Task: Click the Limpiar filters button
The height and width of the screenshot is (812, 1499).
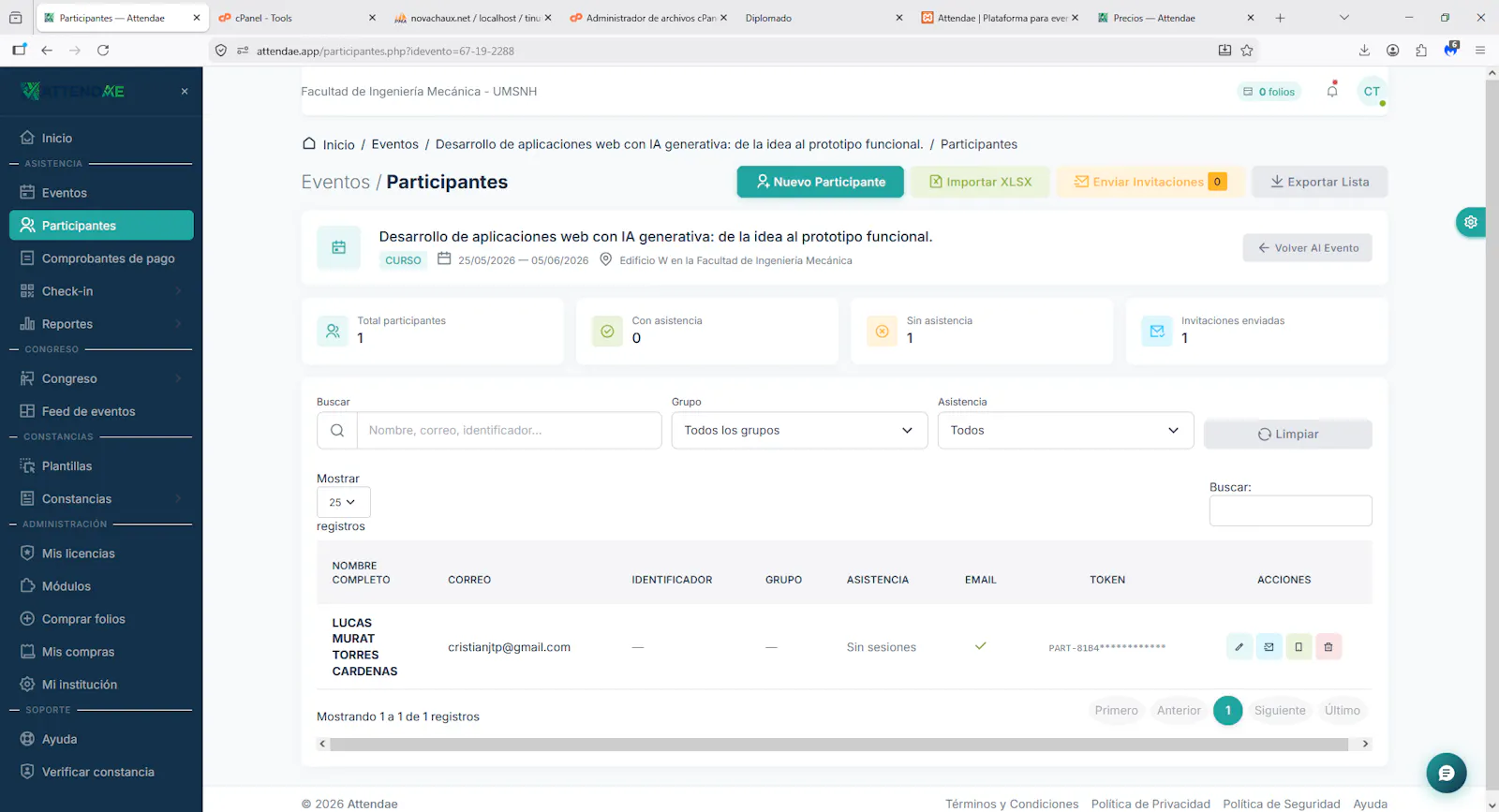Action: click(x=1288, y=435)
